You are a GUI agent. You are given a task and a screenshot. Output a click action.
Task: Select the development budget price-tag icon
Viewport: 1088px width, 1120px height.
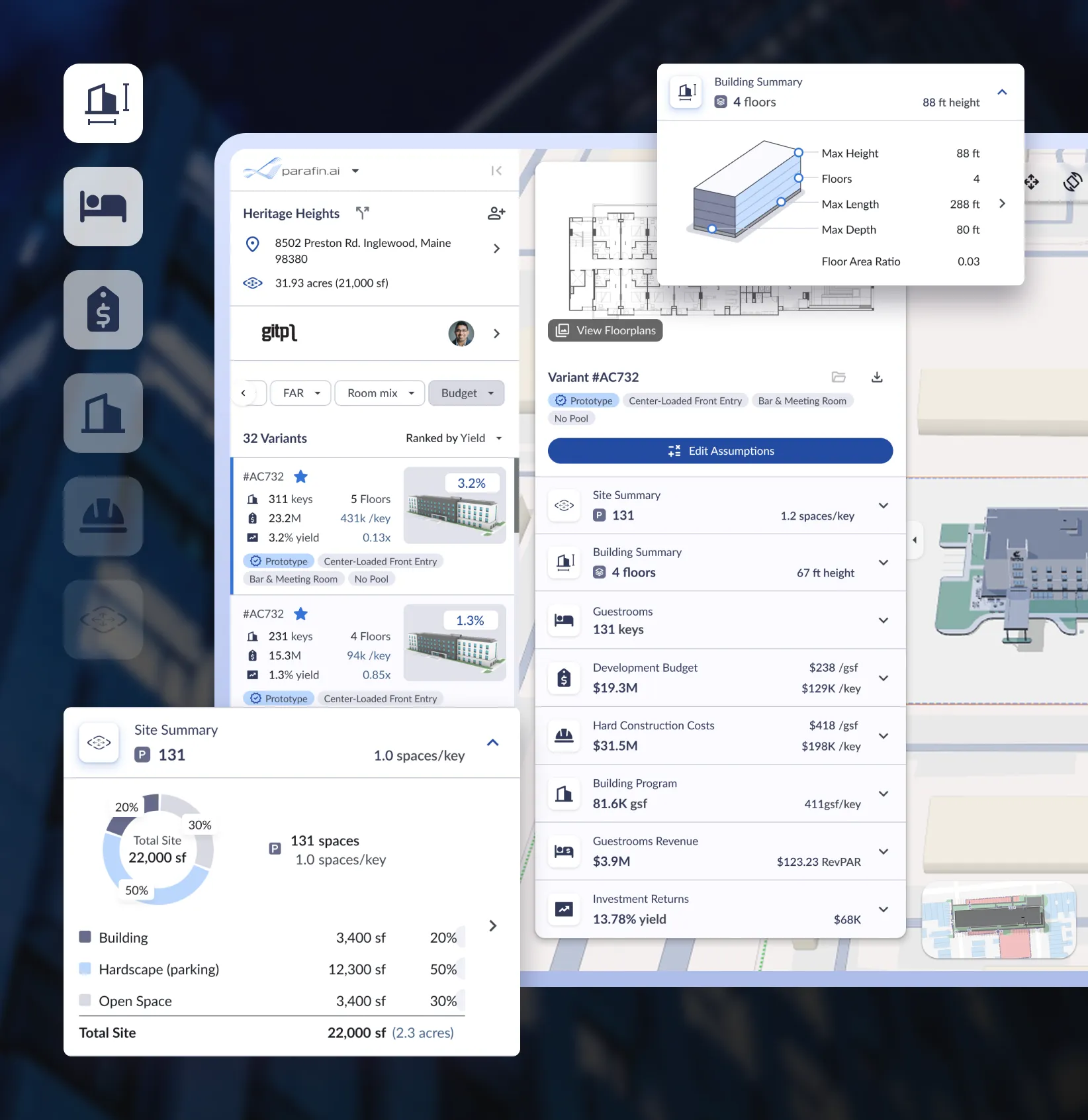point(103,309)
